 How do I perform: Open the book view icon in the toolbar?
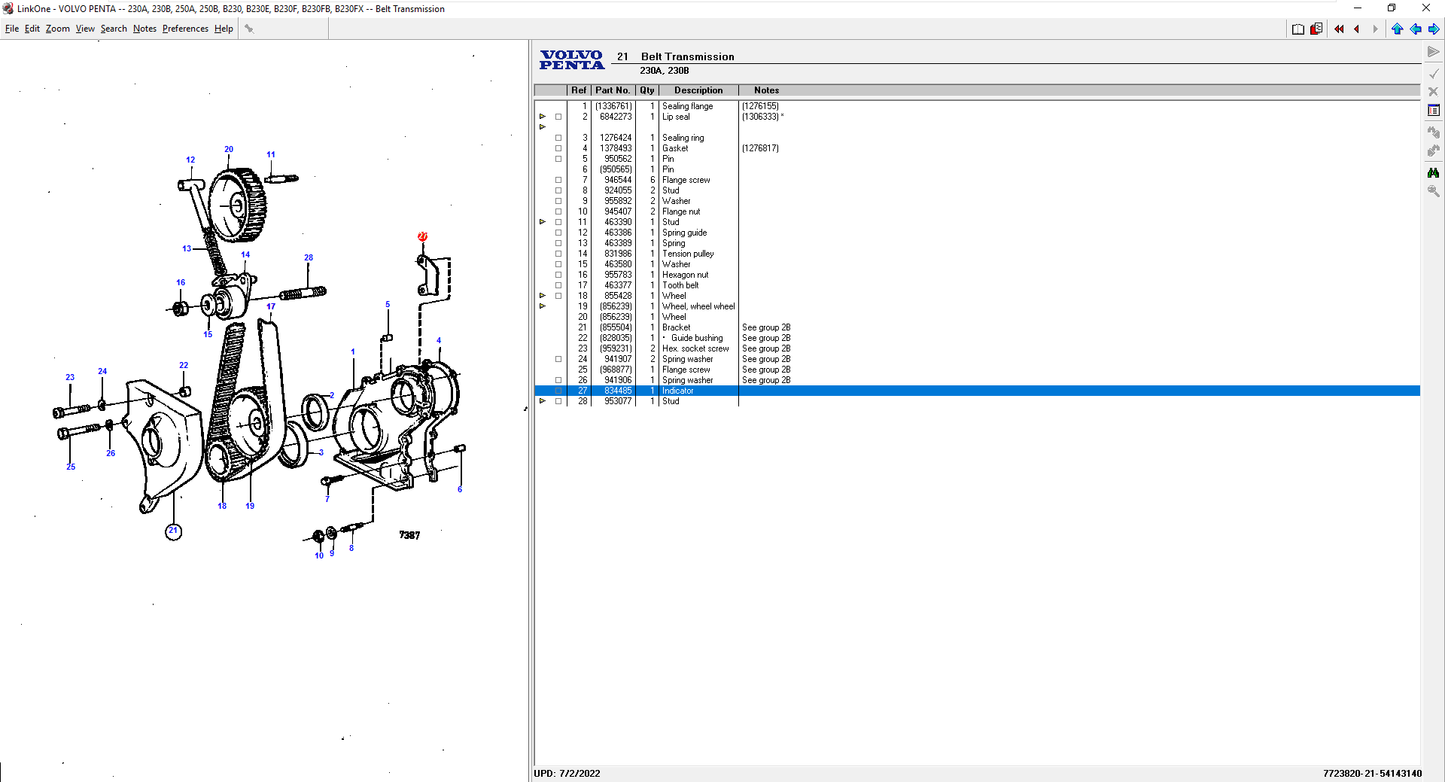(x=1298, y=29)
